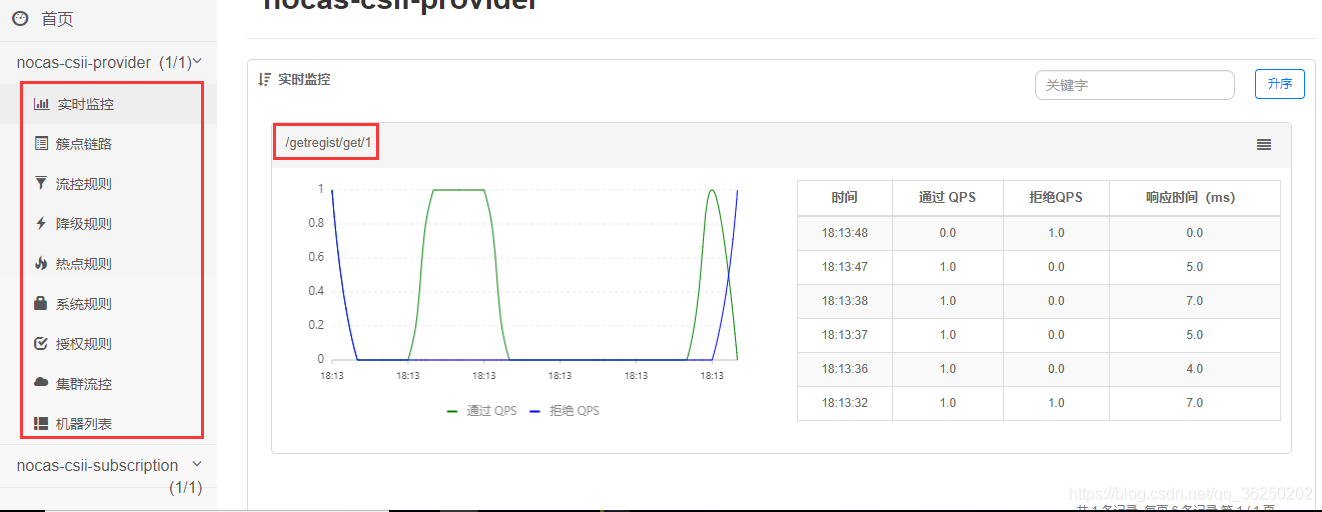Click the filter icon for 流控规则

coord(41,183)
